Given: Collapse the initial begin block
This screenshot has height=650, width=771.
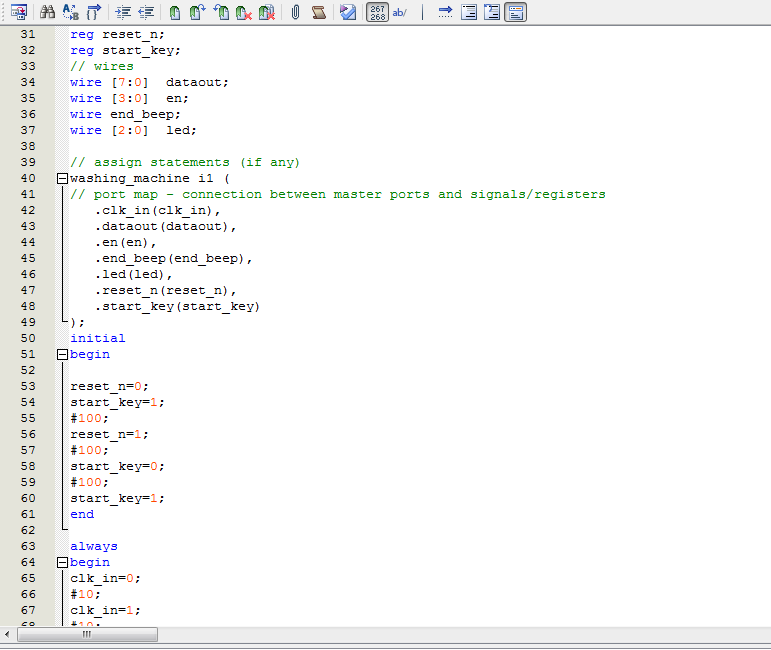Looking at the screenshot, I should point(62,354).
